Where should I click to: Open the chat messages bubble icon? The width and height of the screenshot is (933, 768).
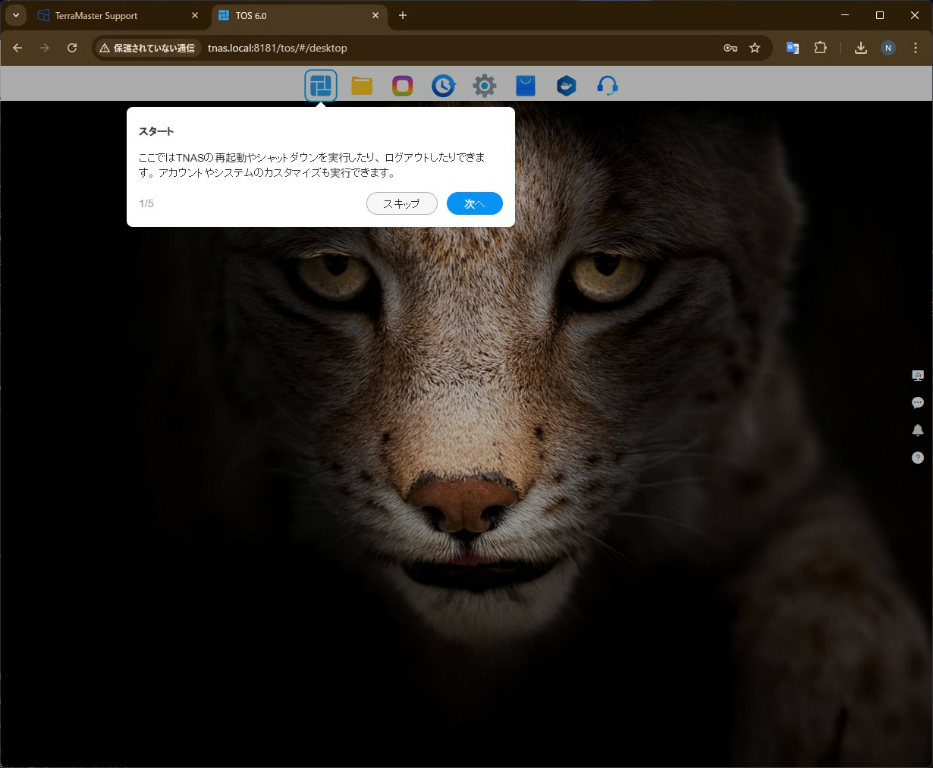click(x=917, y=403)
